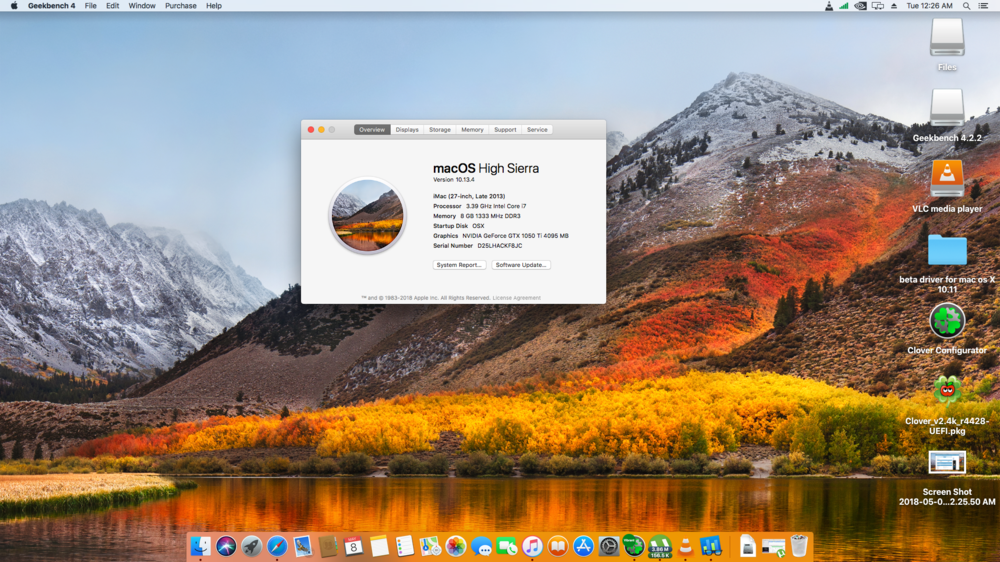Open the Memory tab

(472, 130)
